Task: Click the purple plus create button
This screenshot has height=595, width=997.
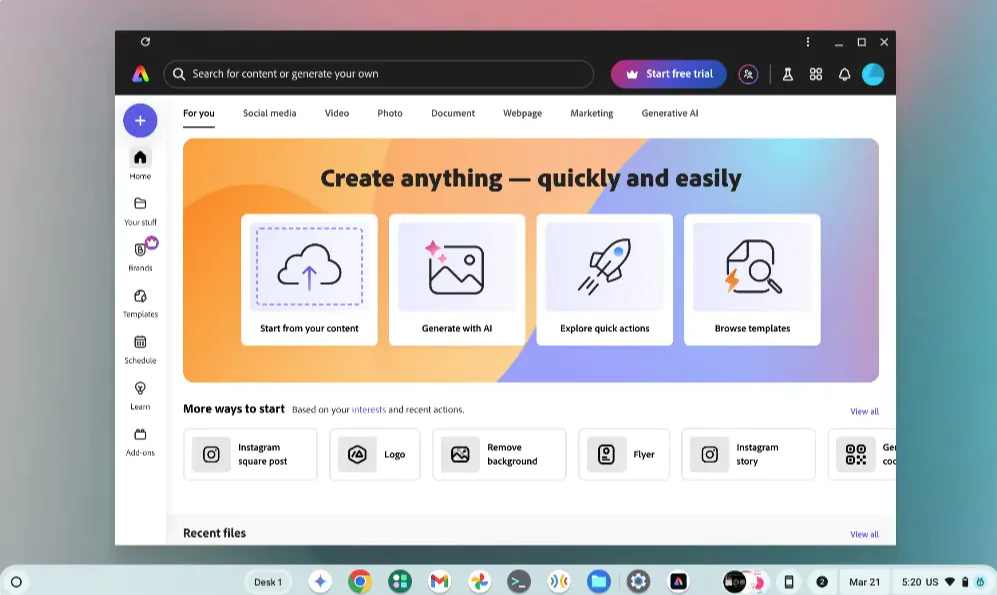Action: point(139,120)
